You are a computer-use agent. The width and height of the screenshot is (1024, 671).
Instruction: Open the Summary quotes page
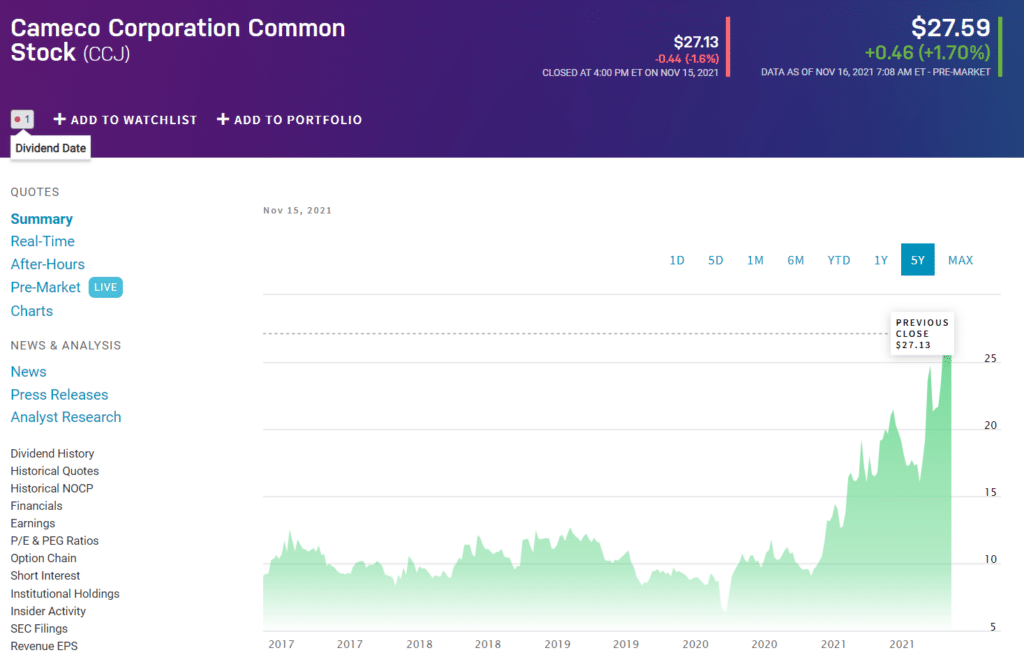[x=41, y=219]
